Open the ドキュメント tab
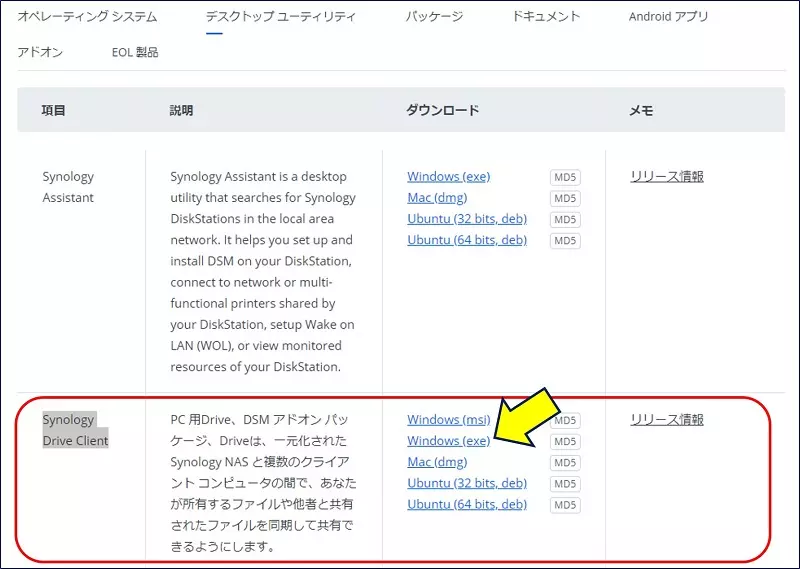This screenshot has height=569, width=800. (546, 16)
